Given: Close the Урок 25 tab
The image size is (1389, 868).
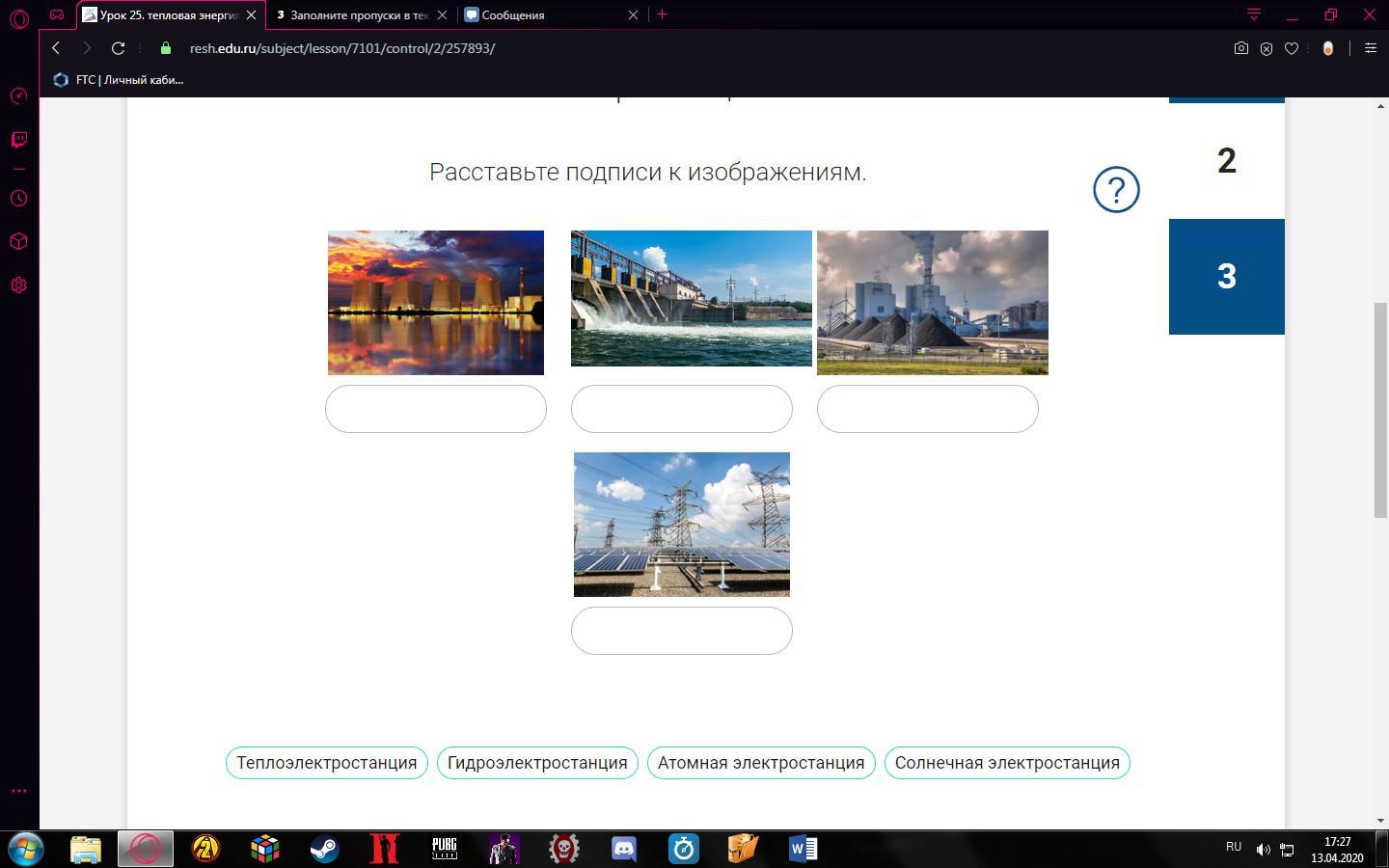Looking at the screenshot, I should click(x=251, y=14).
